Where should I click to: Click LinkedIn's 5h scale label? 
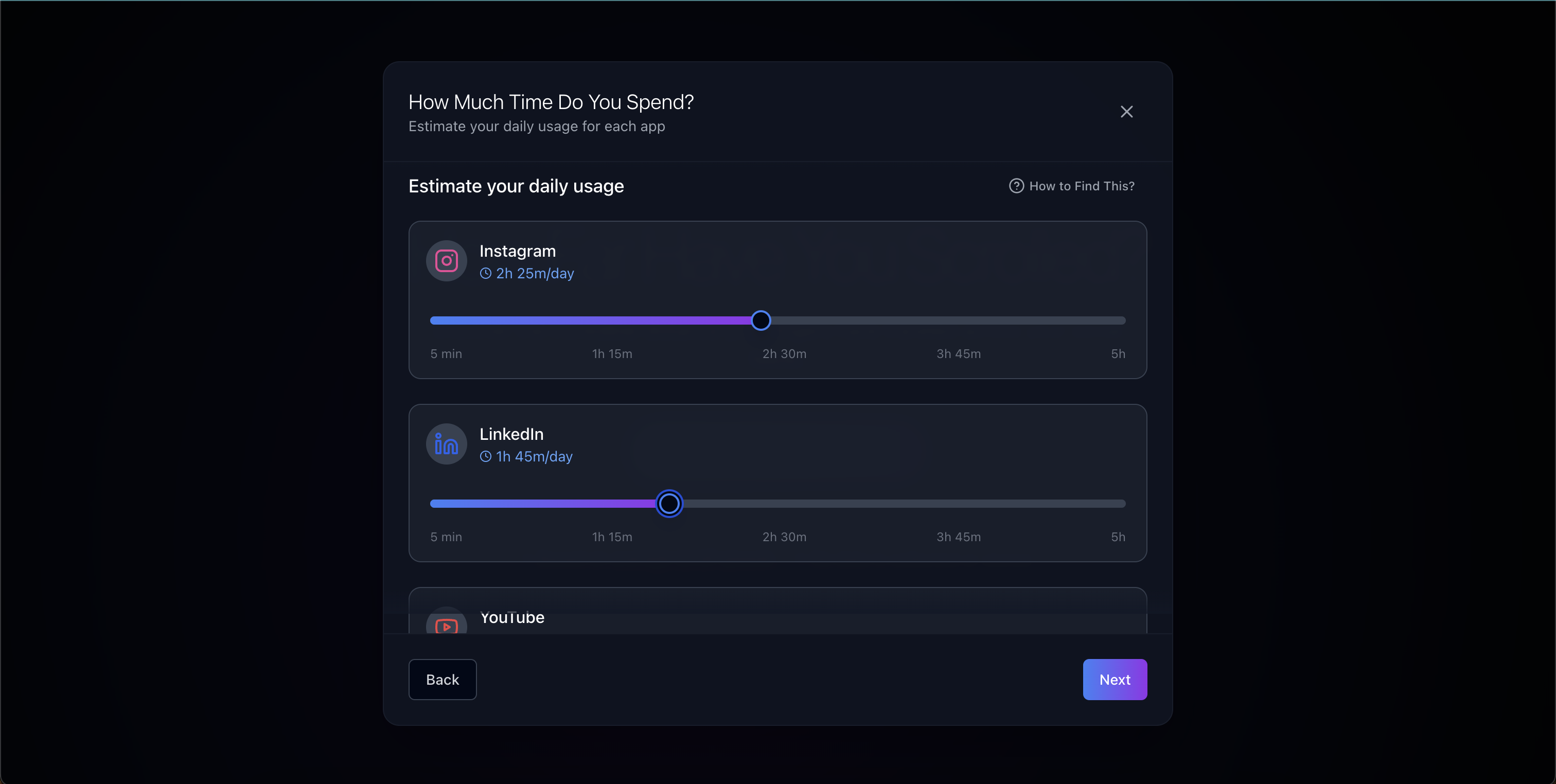click(x=1118, y=537)
